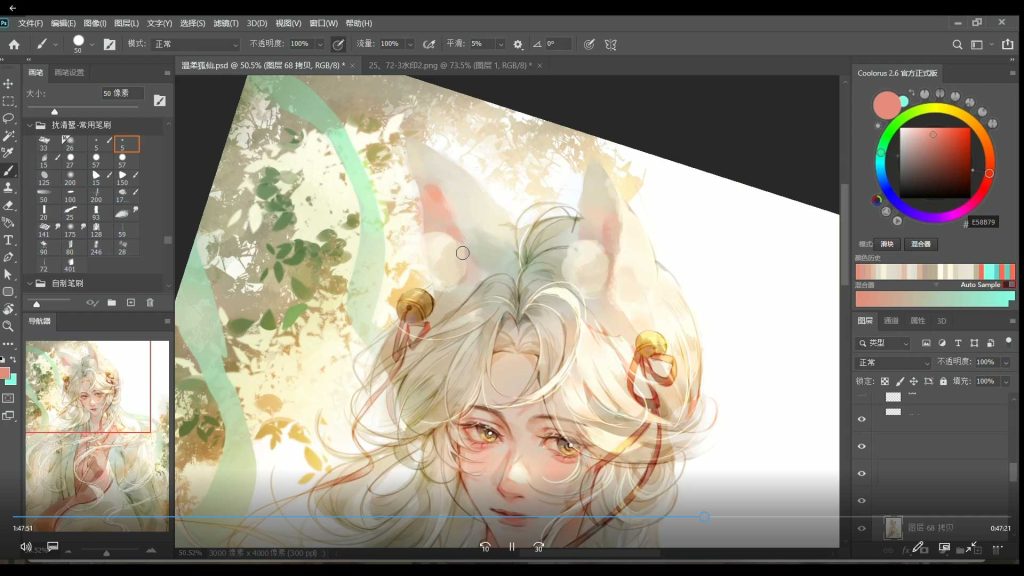Open brush settings panel icon in options bar
Image resolution: width=1024 pixels, height=576 pixels.
pos(110,44)
